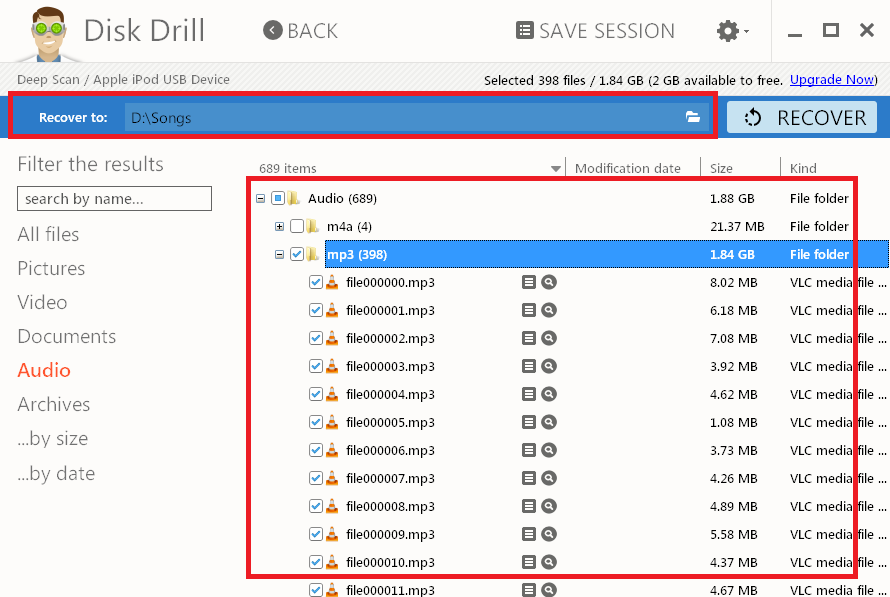Click the VLC cone icon of file000005.mp3
The height and width of the screenshot is (597, 890).
332,423
